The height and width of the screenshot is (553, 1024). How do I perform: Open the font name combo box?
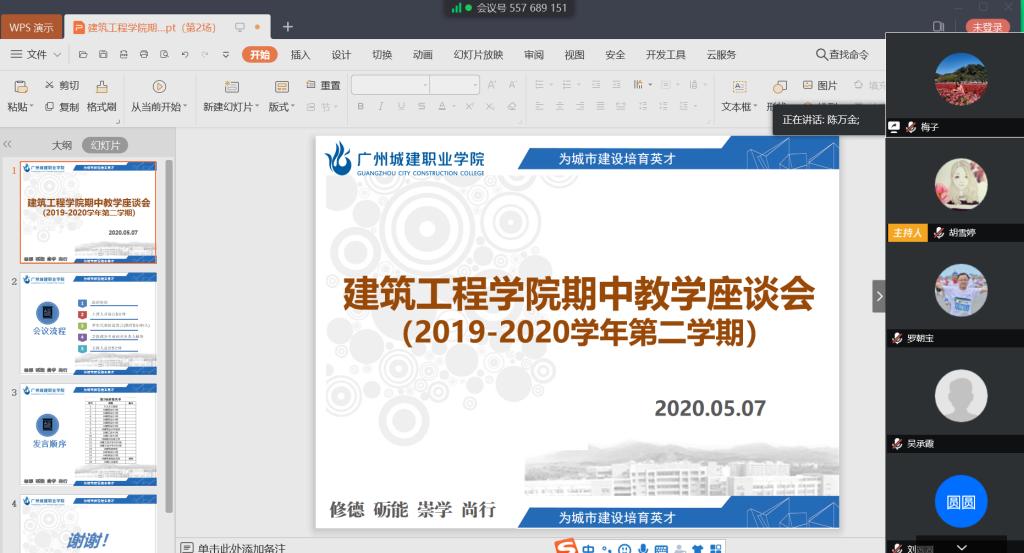(391, 86)
